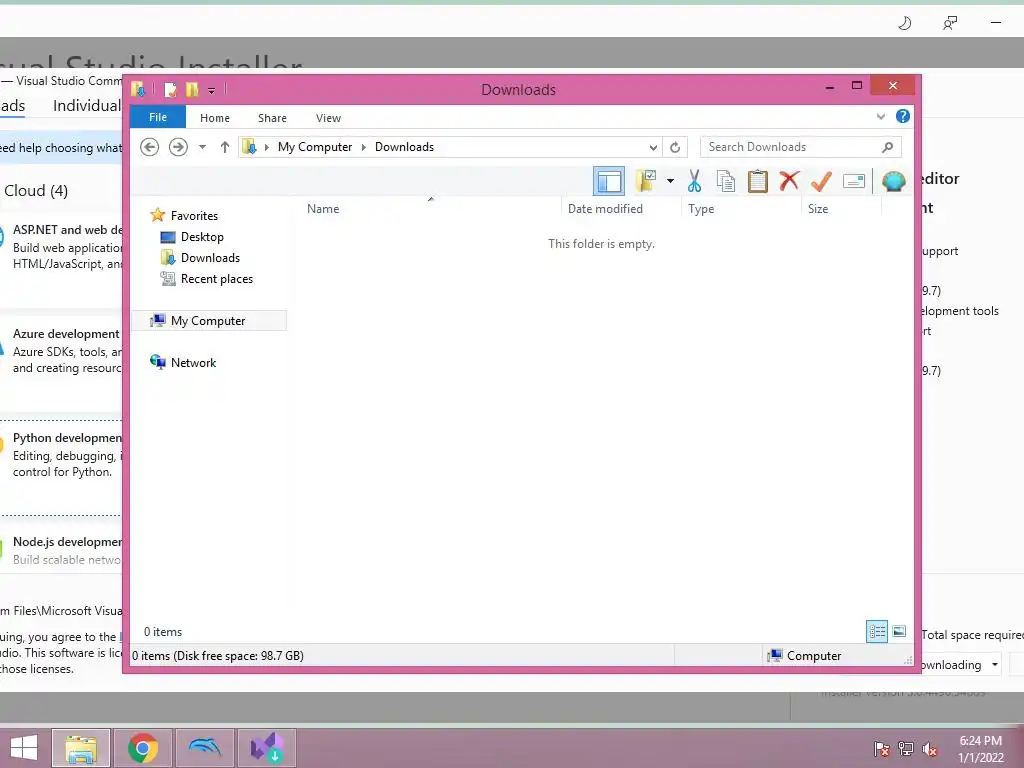Open the Home ribbon tab
1024x768 pixels.
215,118
